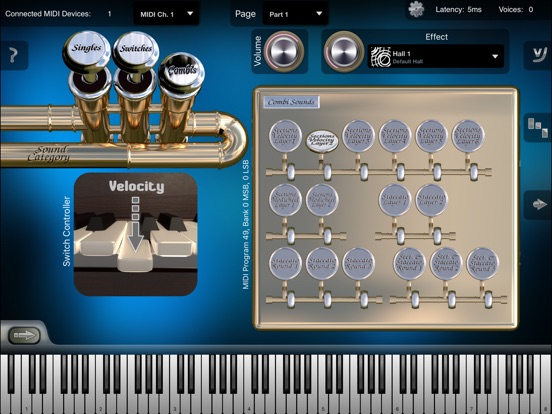Adjust the Volume knob
This screenshot has width=552, height=414.
click(x=284, y=51)
